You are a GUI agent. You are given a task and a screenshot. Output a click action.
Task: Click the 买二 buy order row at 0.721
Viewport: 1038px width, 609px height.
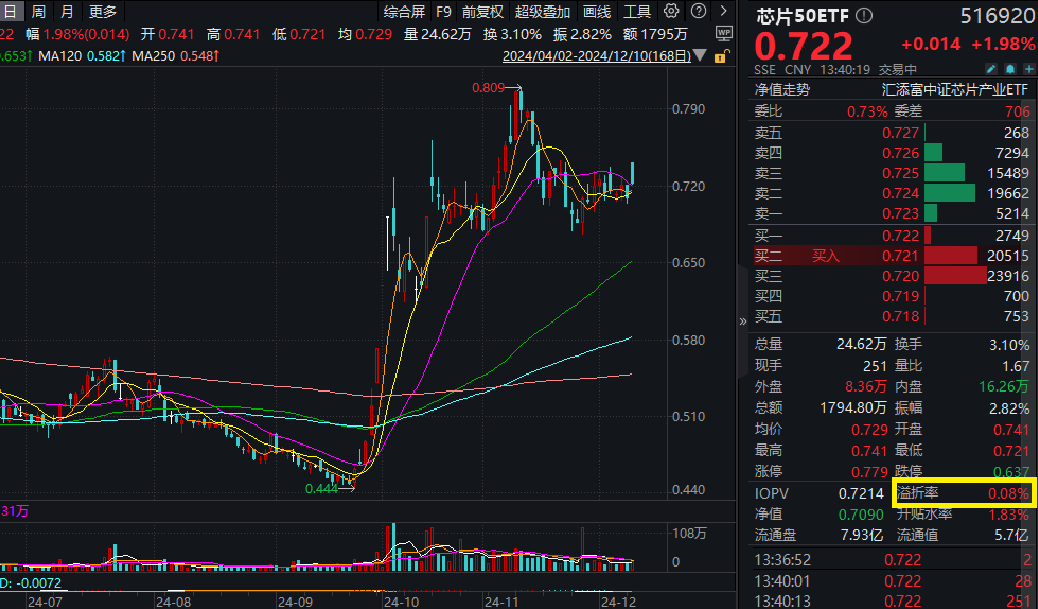[891, 256]
